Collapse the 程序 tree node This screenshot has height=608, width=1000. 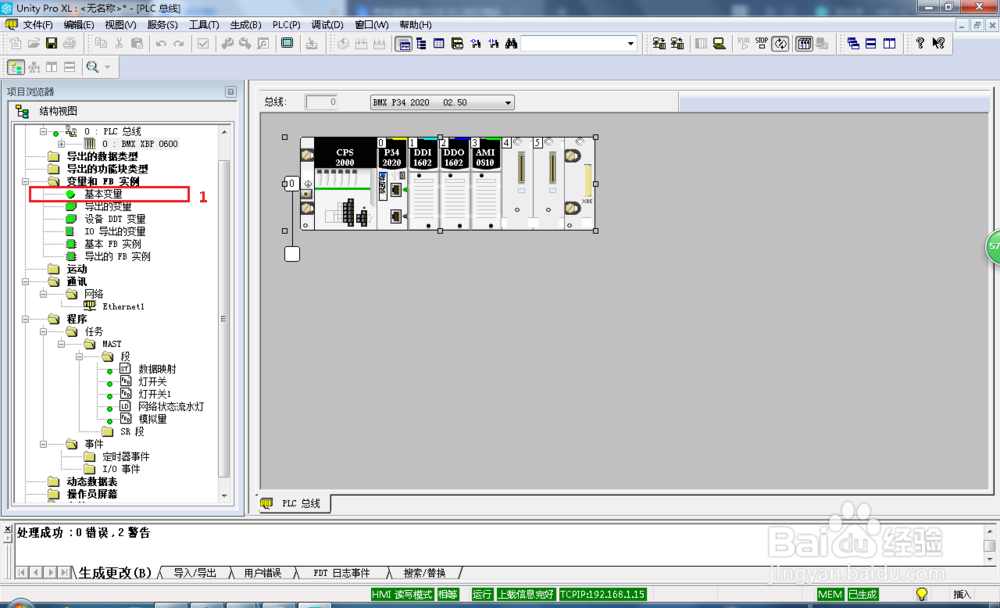click(x=26, y=319)
